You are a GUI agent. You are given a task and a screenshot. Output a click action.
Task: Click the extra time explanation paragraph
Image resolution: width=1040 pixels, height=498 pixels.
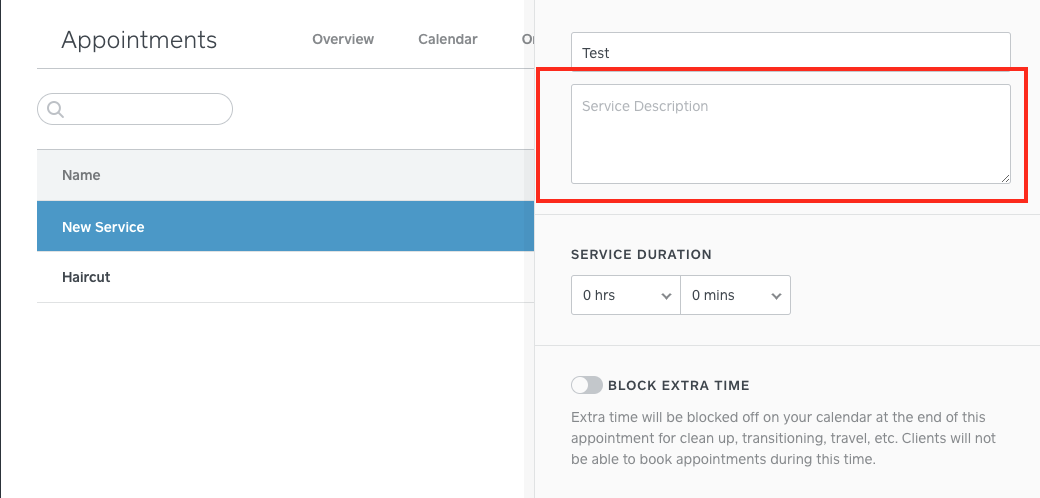pos(785,438)
